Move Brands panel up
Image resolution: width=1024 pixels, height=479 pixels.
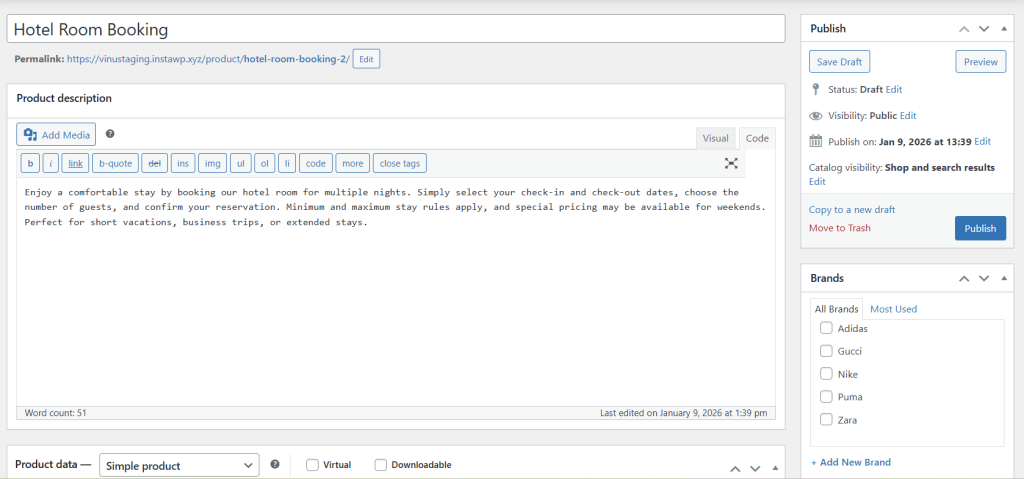coord(964,278)
